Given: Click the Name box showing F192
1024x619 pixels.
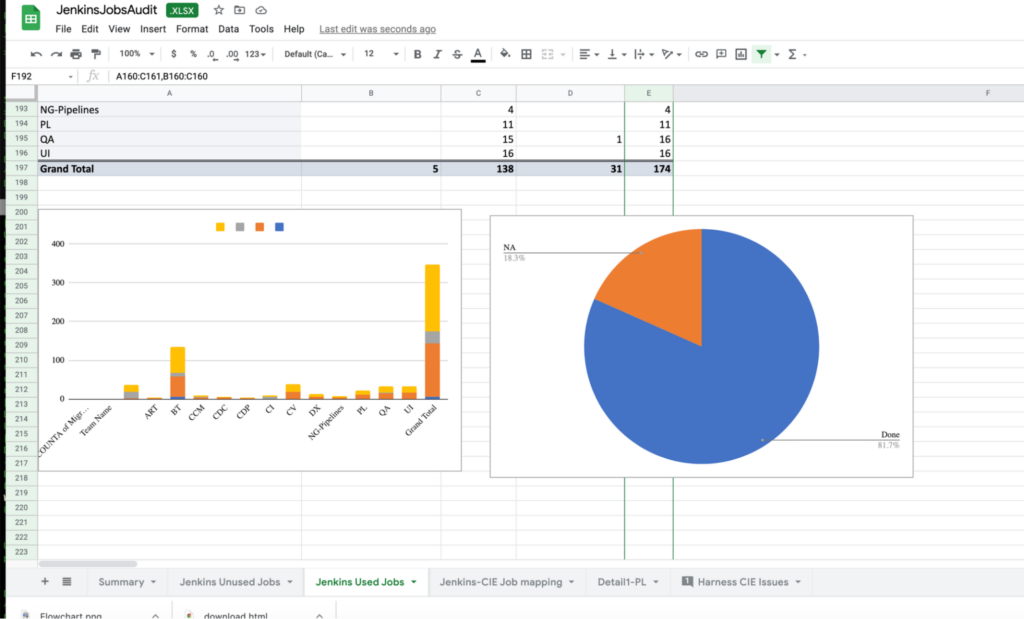Looking at the screenshot, I should (42, 76).
